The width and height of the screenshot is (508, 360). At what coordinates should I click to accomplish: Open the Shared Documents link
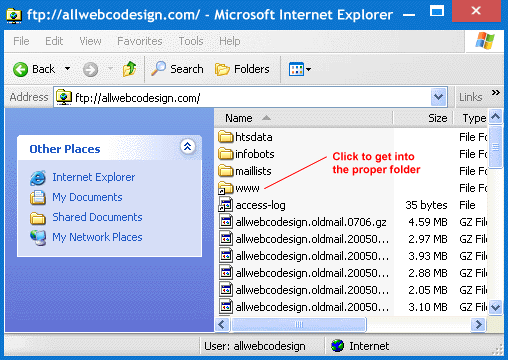click(x=97, y=217)
